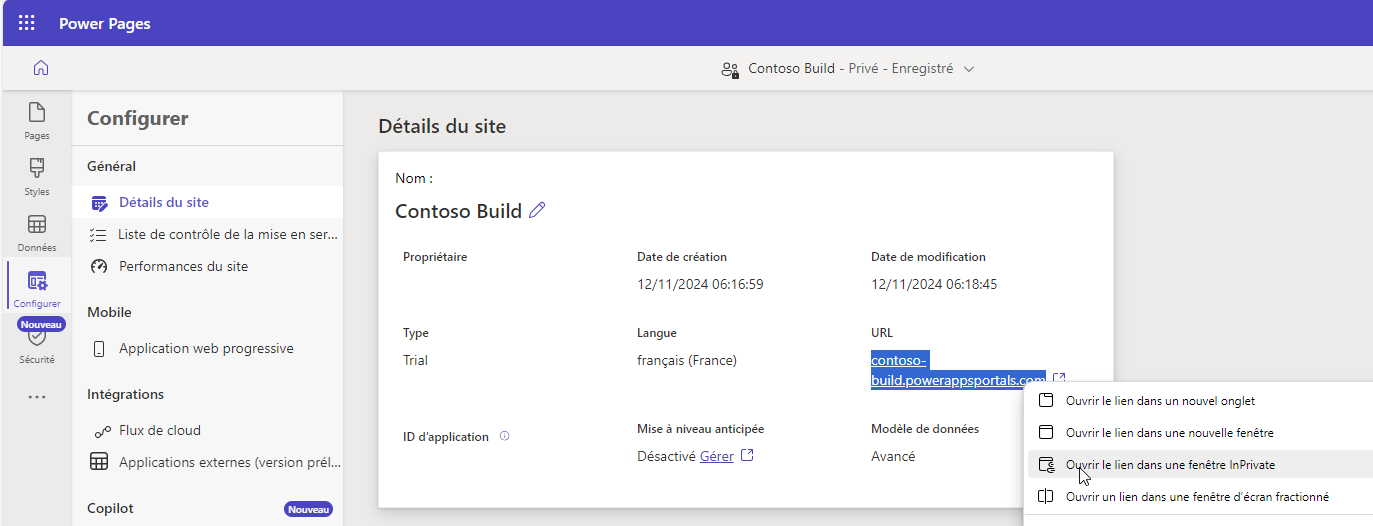Click the Mobile section heading

point(109,312)
